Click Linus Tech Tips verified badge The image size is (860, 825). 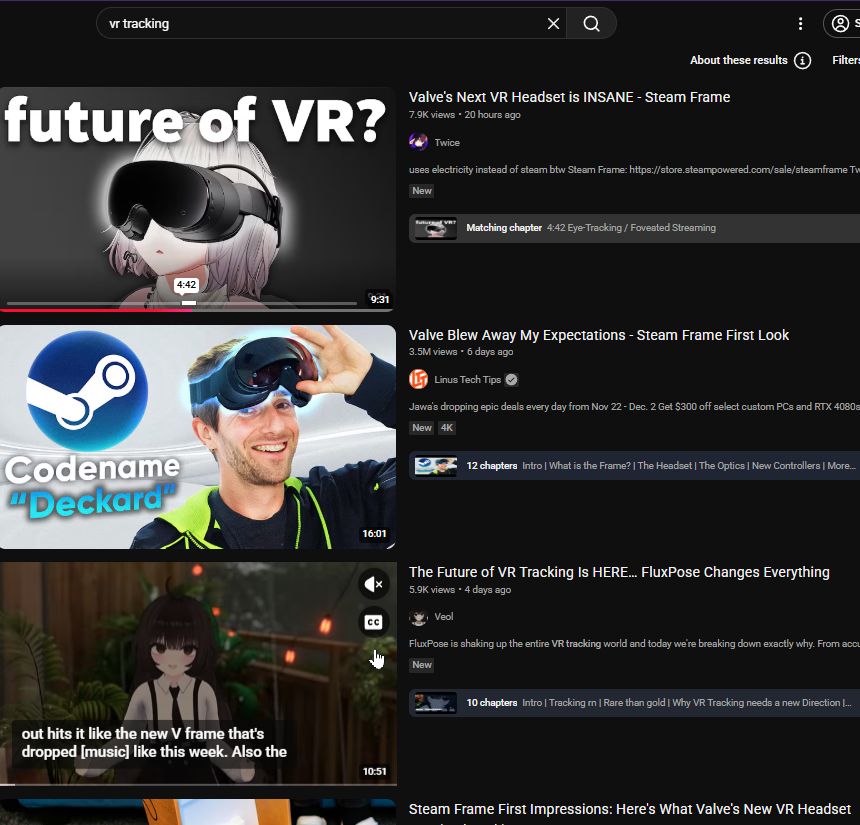511,380
